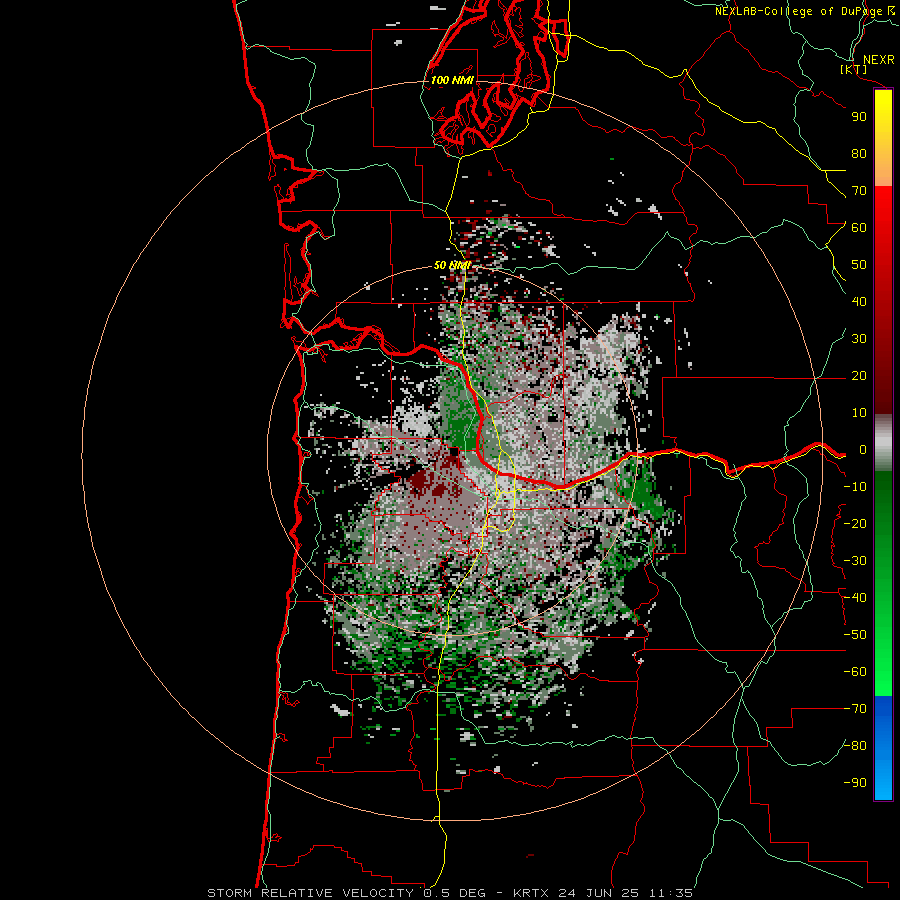Click the NEXR label above the scale
Screen dimensions: 900x900
click(x=879, y=60)
